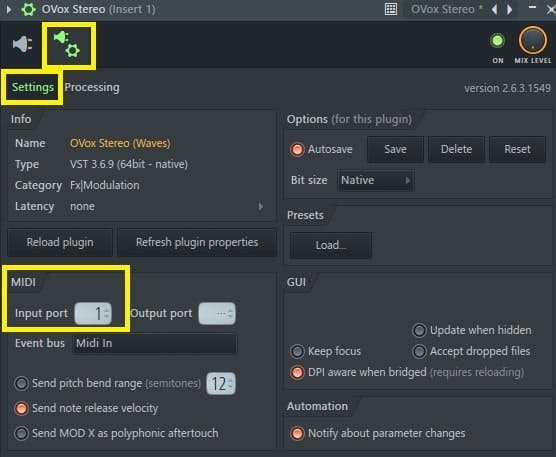This screenshot has width=556, height=457.
Task: Click Refresh plugin properties button
Action: click(x=197, y=243)
